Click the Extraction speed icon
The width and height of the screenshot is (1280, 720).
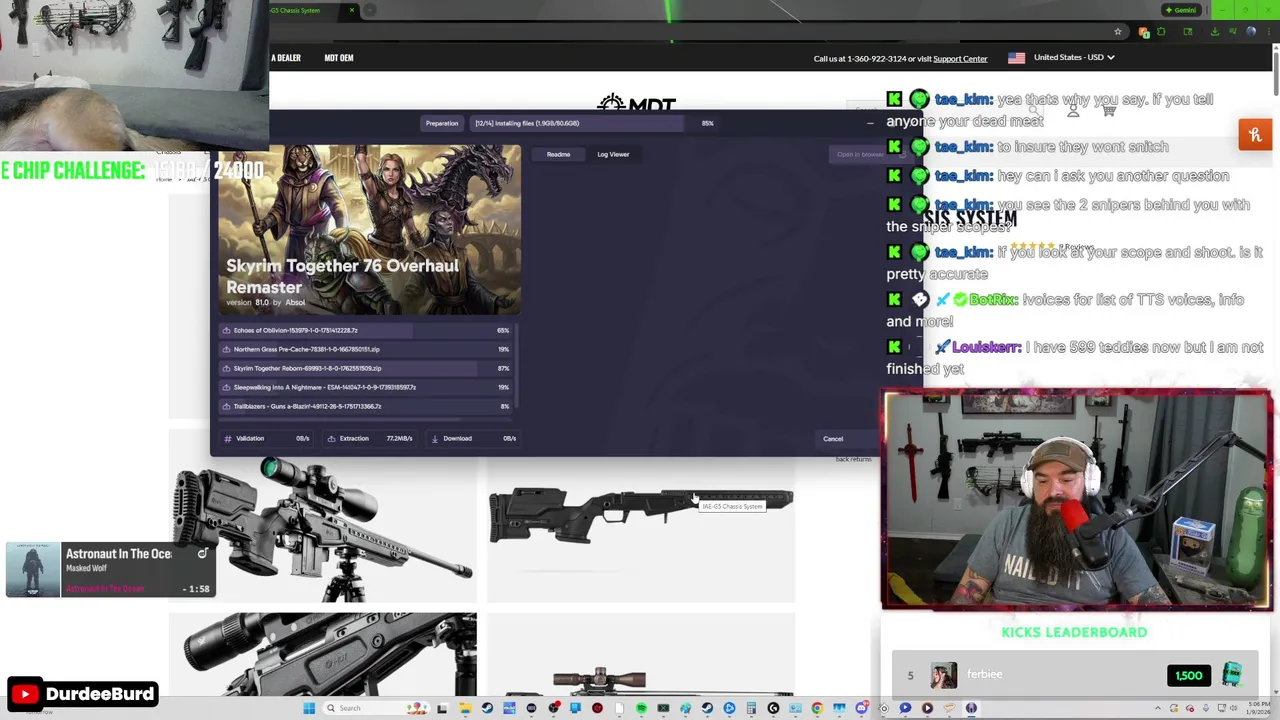331,438
